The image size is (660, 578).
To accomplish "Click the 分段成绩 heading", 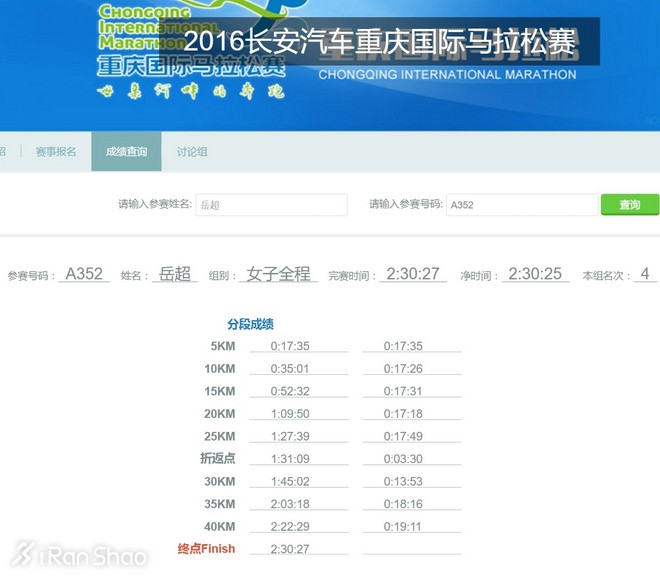I will (250, 324).
